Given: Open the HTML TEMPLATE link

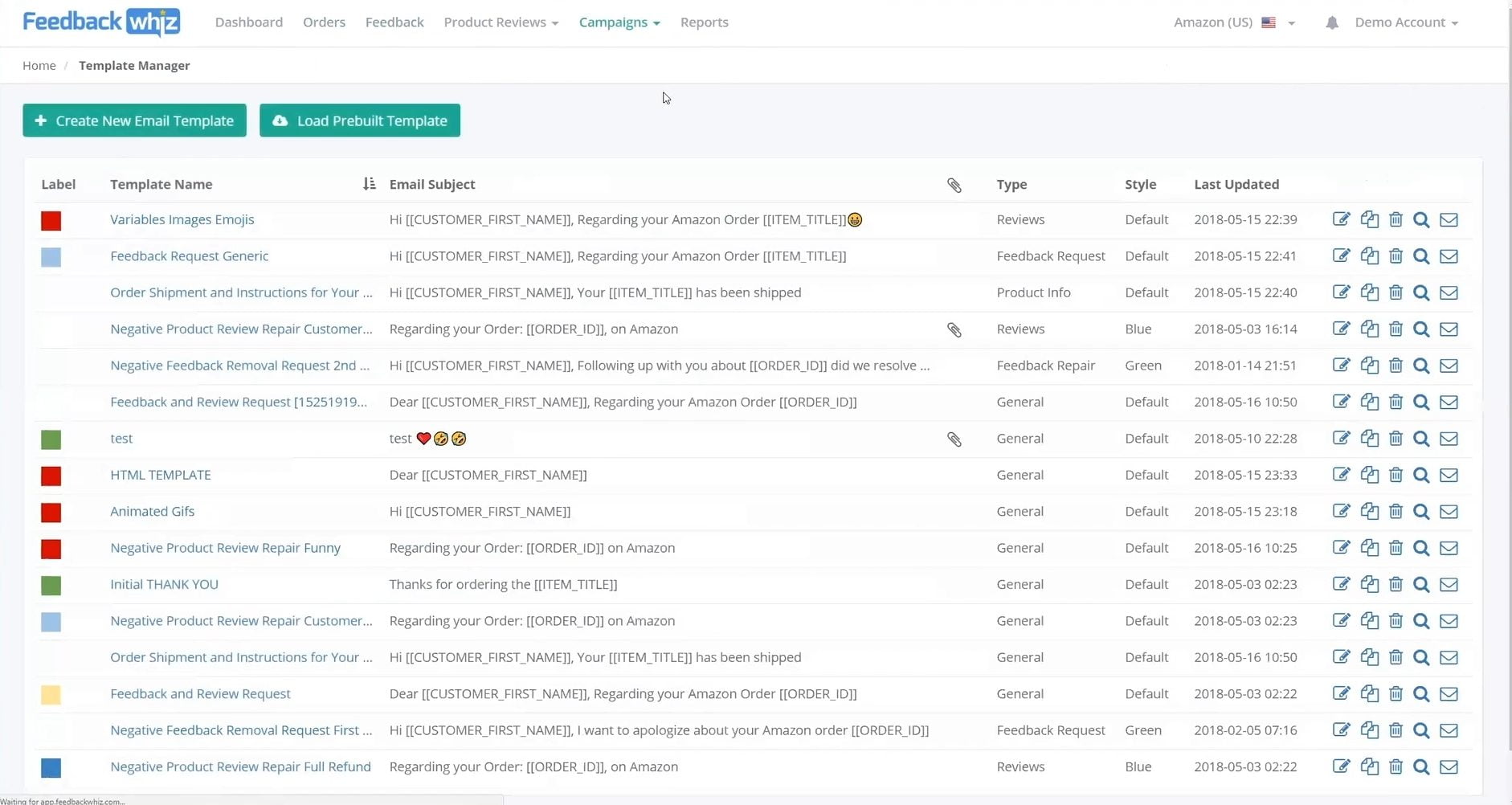Looking at the screenshot, I should click(161, 475).
